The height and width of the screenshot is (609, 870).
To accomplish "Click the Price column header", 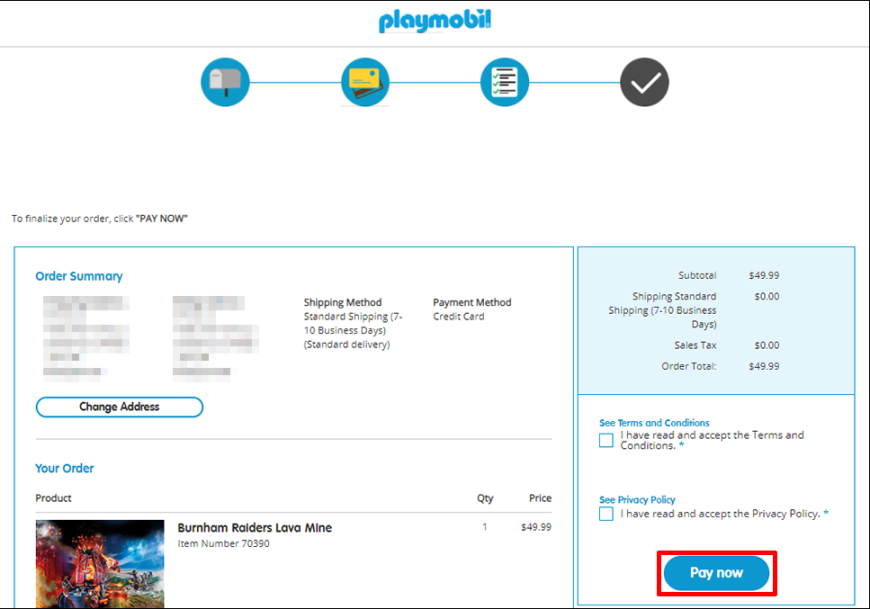I will click(540, 498).
